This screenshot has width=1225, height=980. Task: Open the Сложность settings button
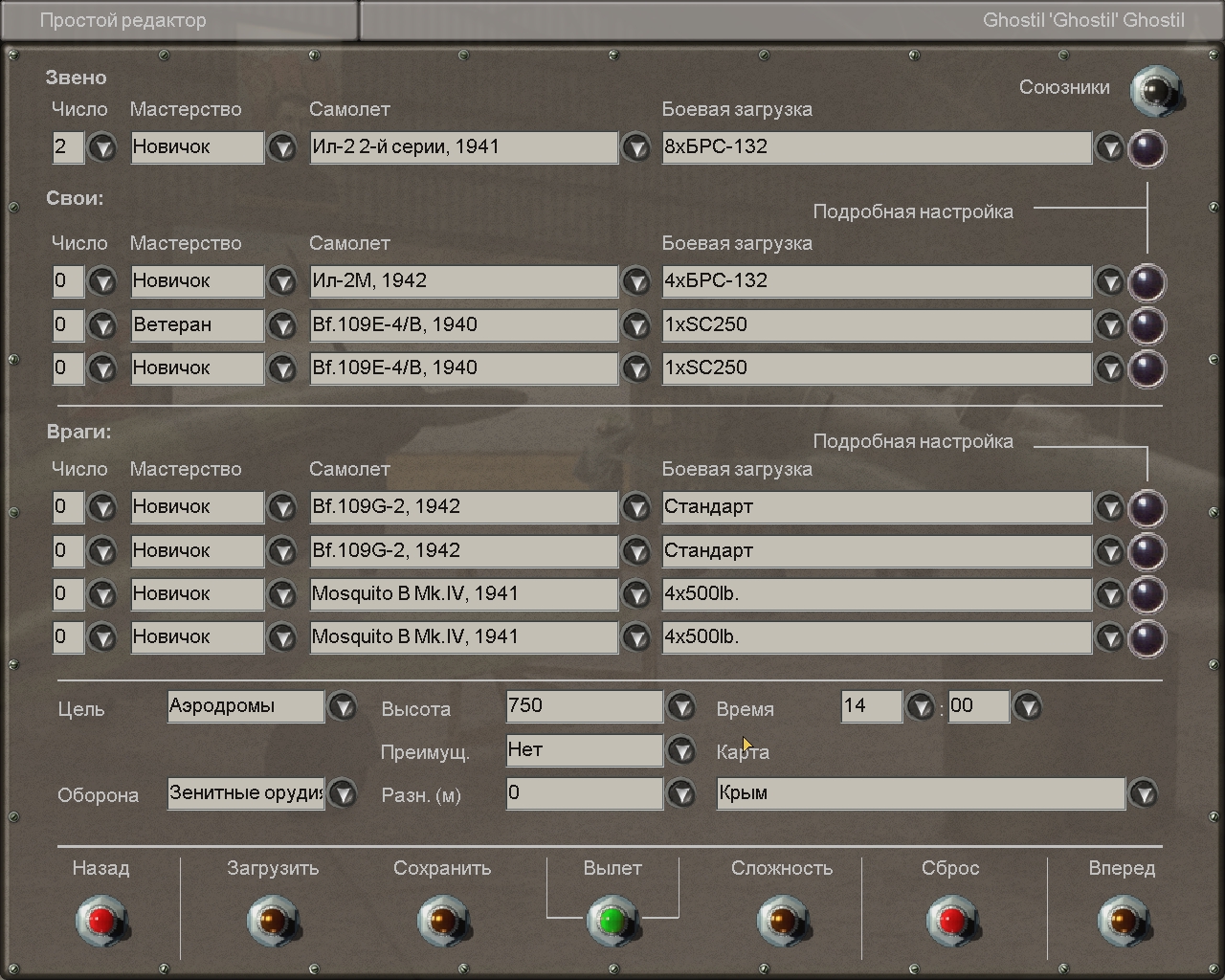click(782, 921)
